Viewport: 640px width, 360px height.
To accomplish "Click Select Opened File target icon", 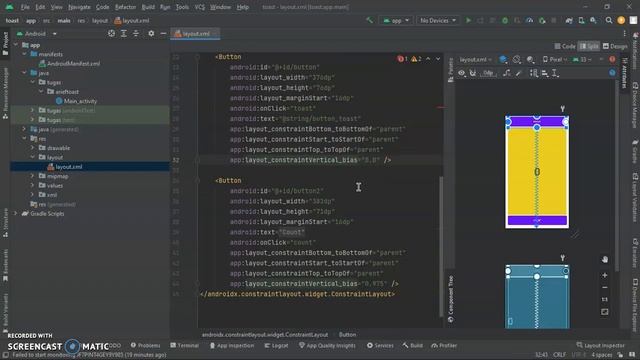I will (111, 33).
